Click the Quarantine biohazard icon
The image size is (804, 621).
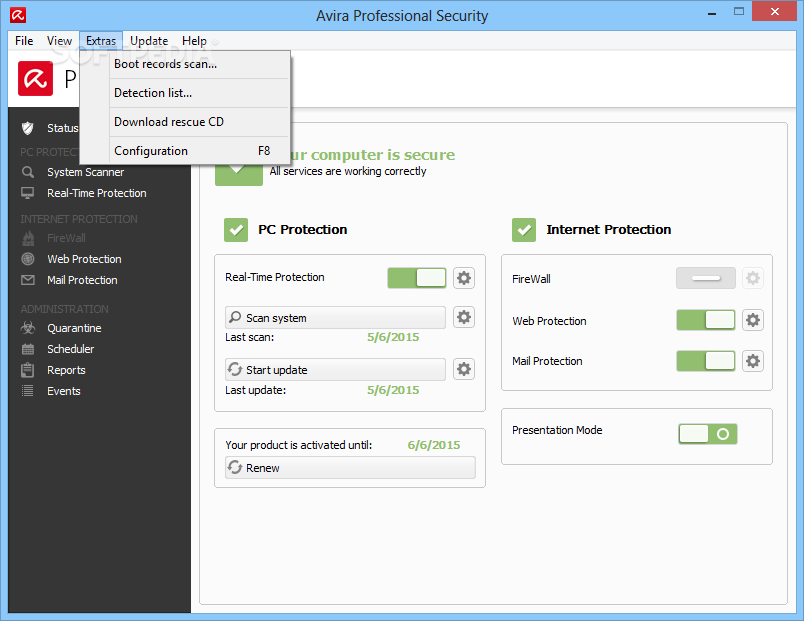[28, 328]
